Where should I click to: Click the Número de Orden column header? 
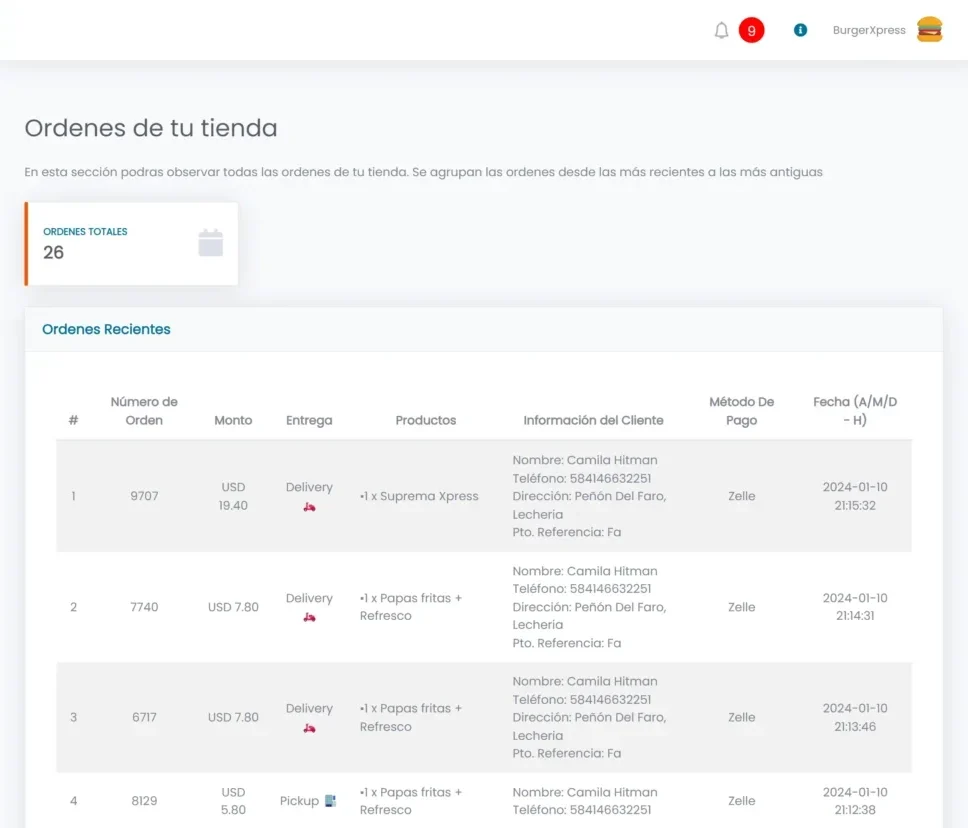144,411
